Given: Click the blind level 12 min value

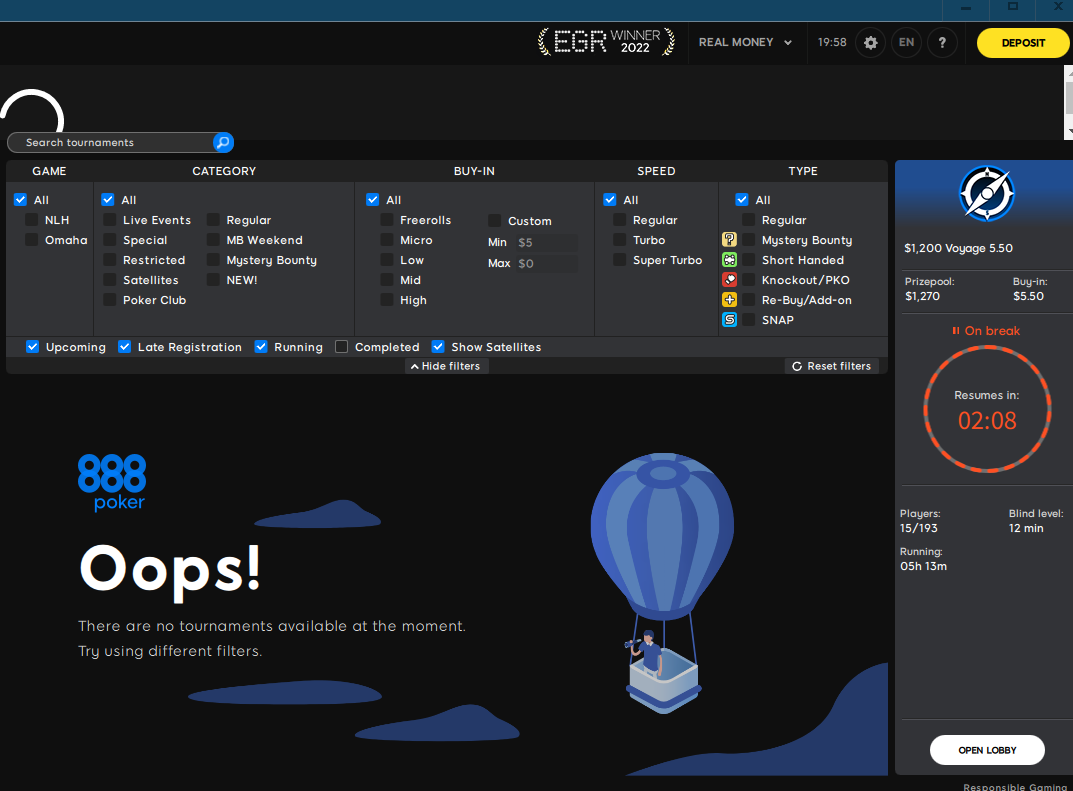Looking at the screenshot, I should 1026,528.
